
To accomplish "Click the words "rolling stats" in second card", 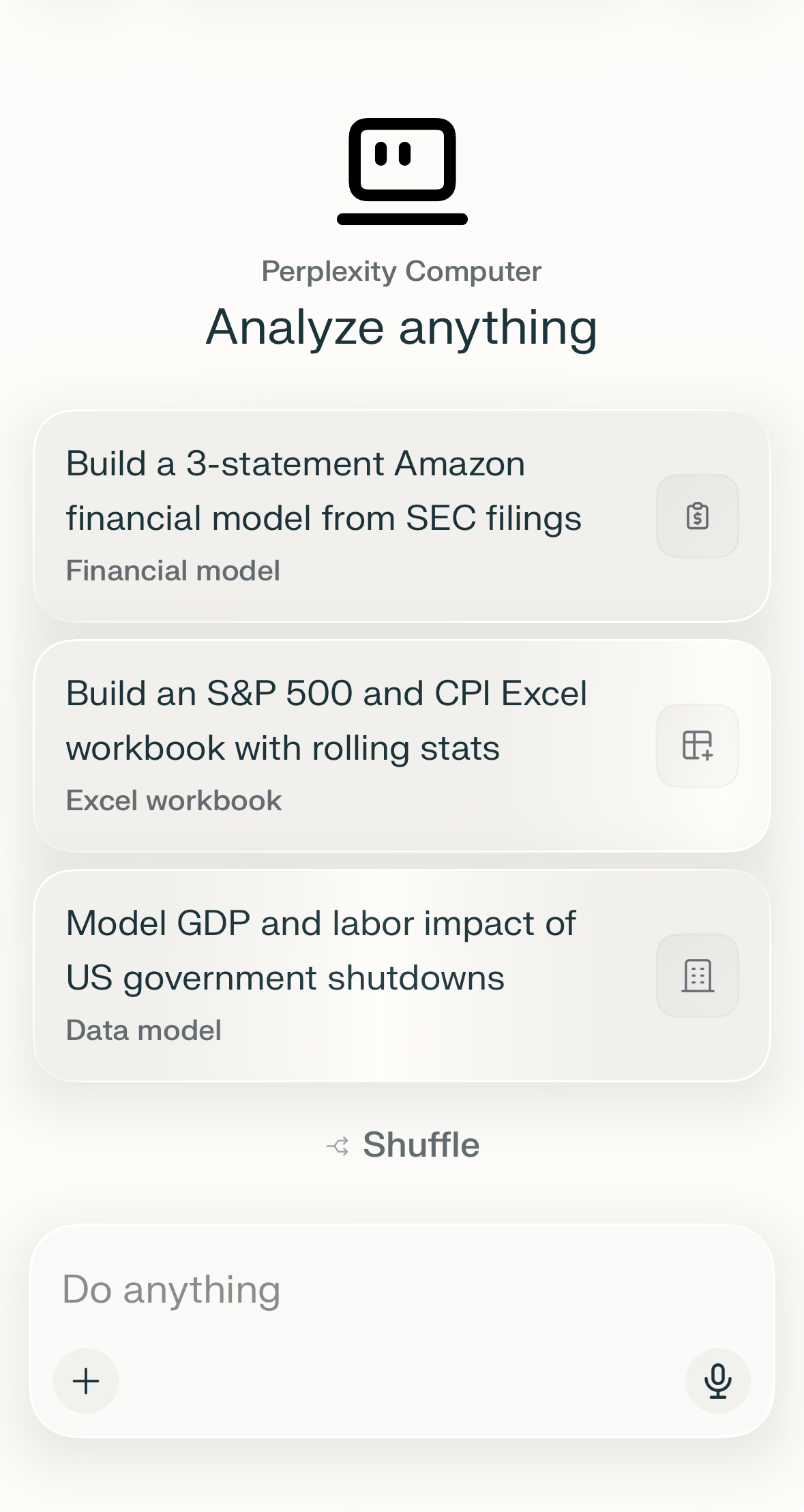I will coord(406,748).
